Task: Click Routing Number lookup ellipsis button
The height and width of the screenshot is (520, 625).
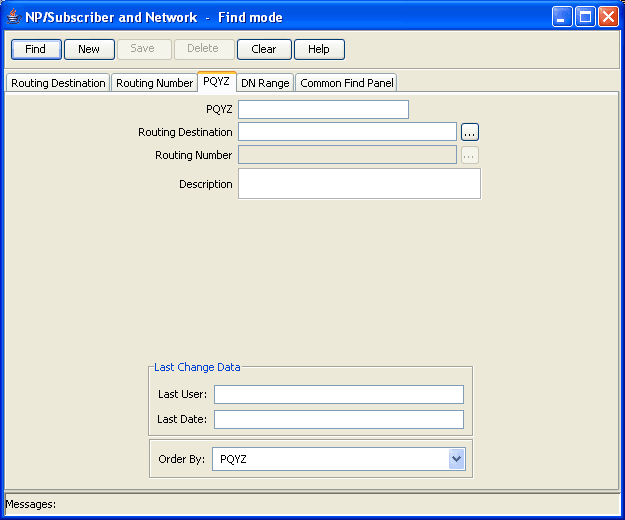Action: point(470,155)
